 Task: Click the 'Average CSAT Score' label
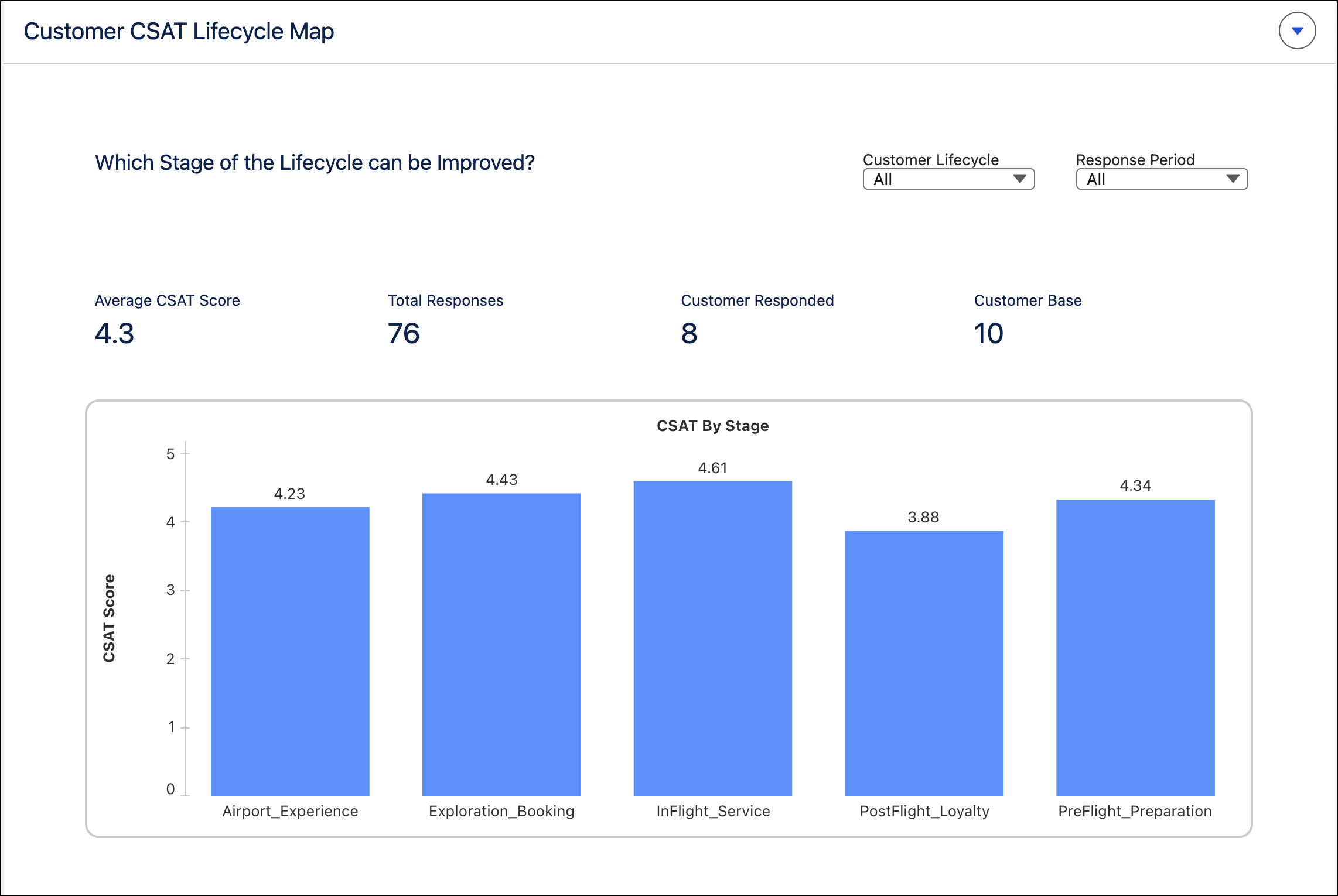point(168,300)
